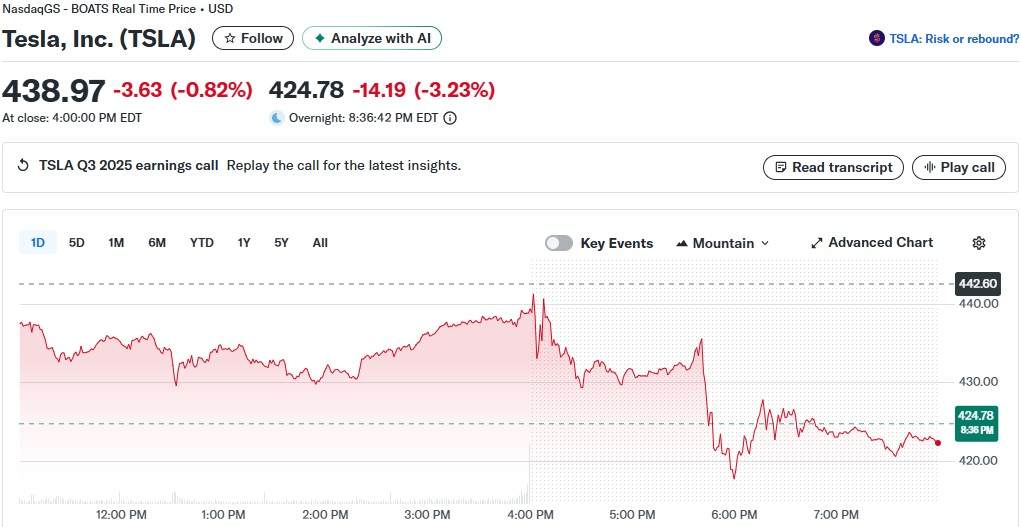Toggle the Key Events switch
This screenshot has height=527, width=1021.
pyautogui.click(x=559, y=243)
